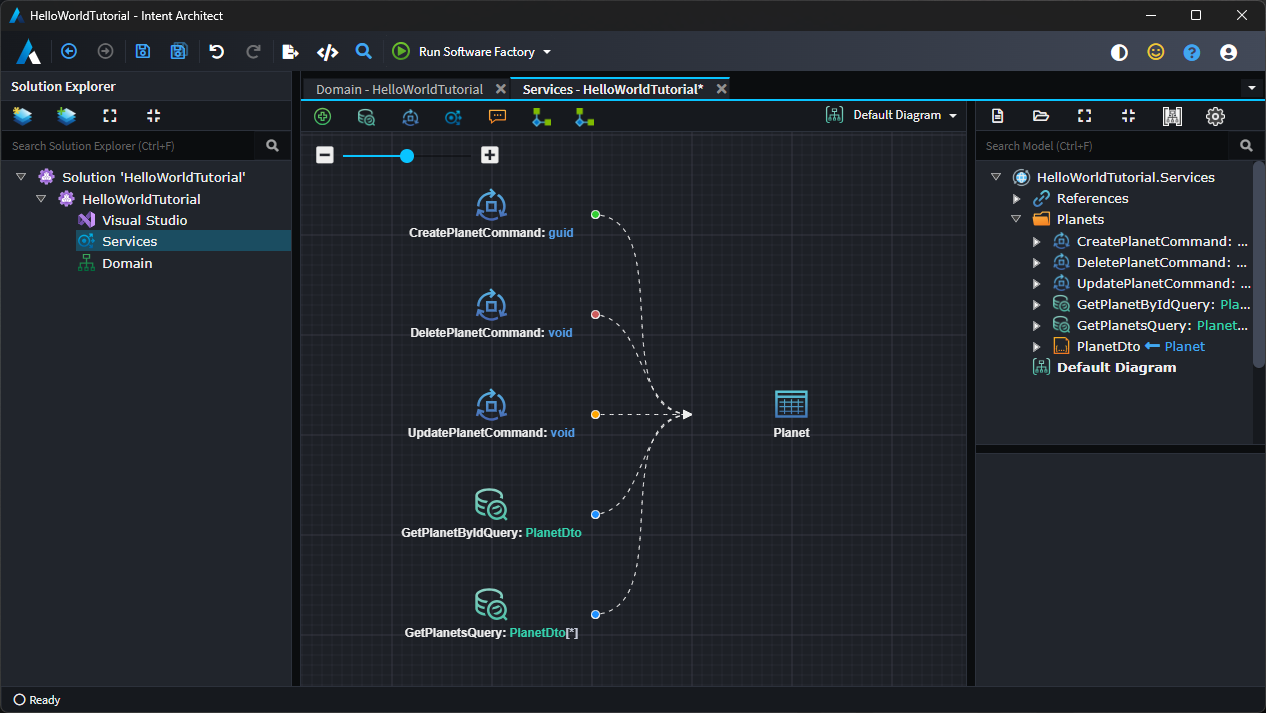Screen dimensions: 1266x713
Task: Collapse the Solution 'HelloWorldTutorial' tree node
Action: [21, 177]
